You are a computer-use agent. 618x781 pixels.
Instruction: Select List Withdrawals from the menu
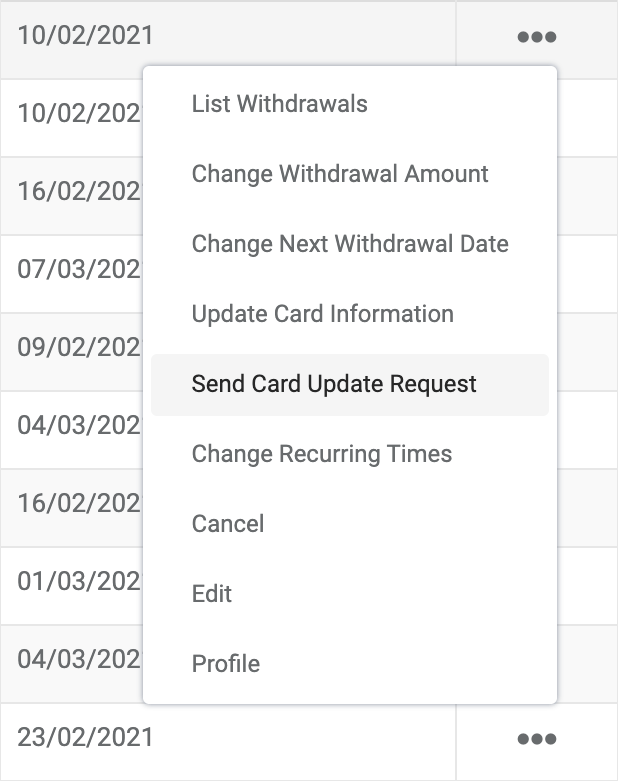279,104
